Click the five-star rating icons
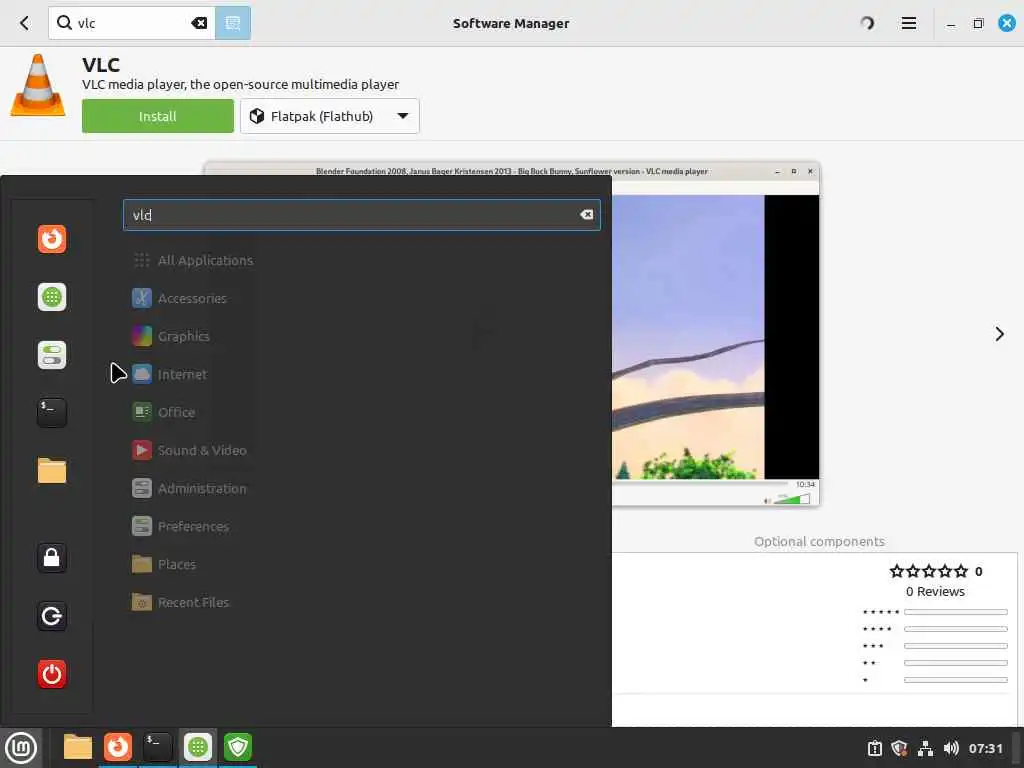Viewport: 1024px width, 768px height. coord(928,571)
